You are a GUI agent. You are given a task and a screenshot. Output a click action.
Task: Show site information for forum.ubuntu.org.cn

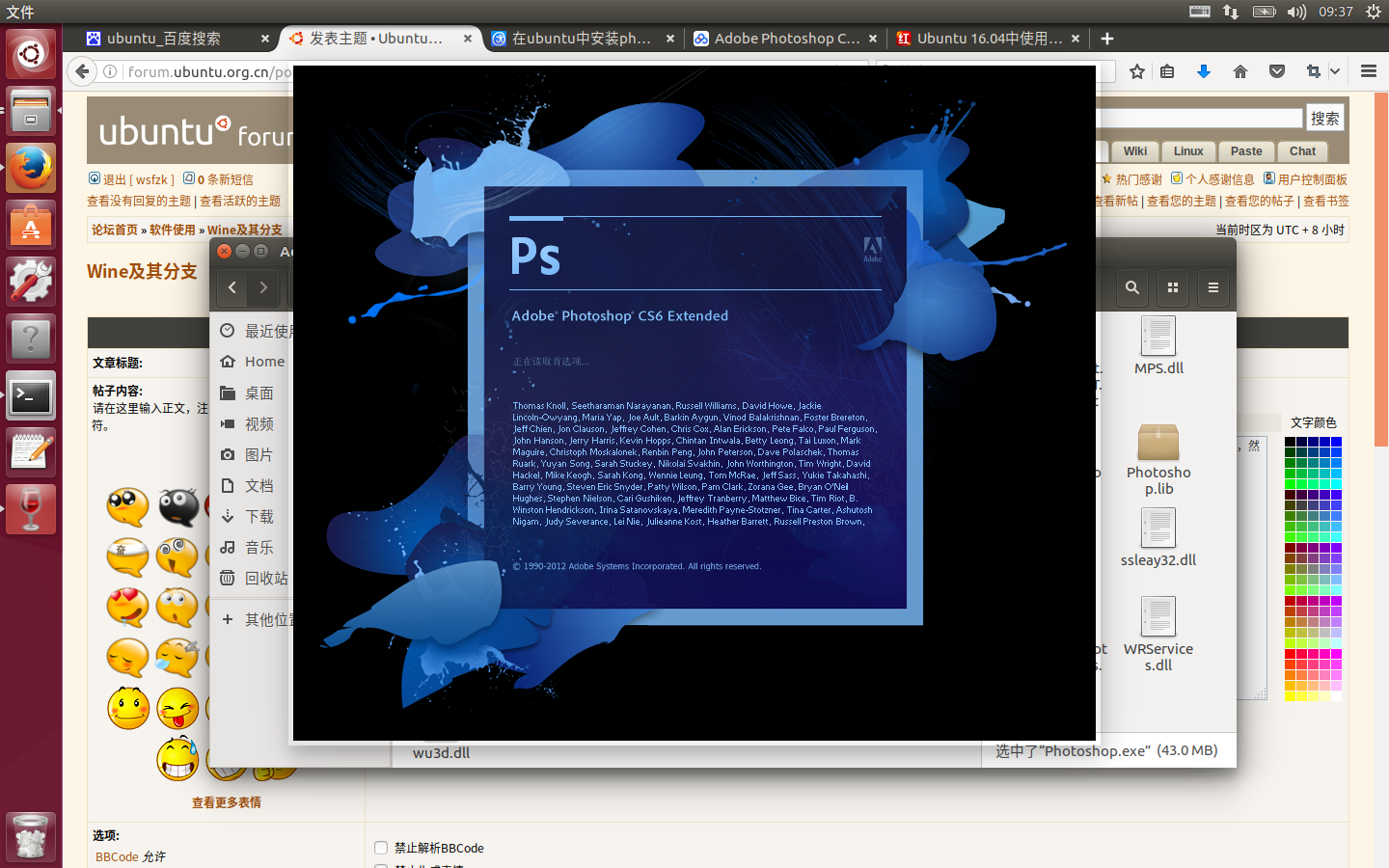tap(111, 71)
